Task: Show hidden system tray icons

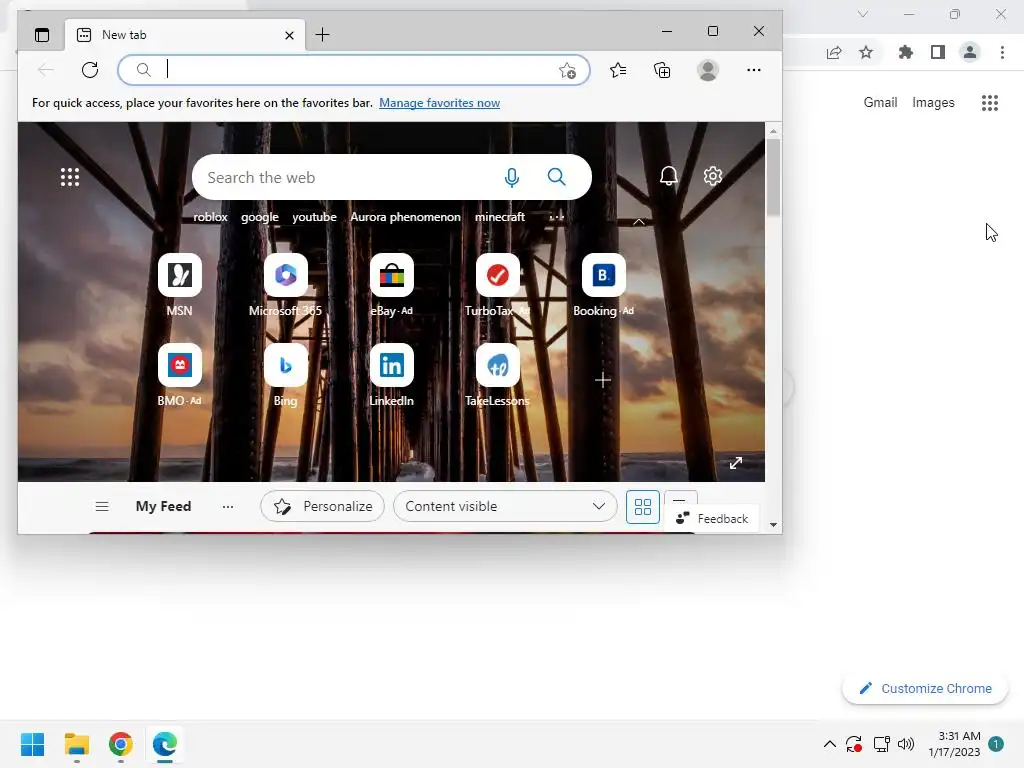Action: coord(829,744)
